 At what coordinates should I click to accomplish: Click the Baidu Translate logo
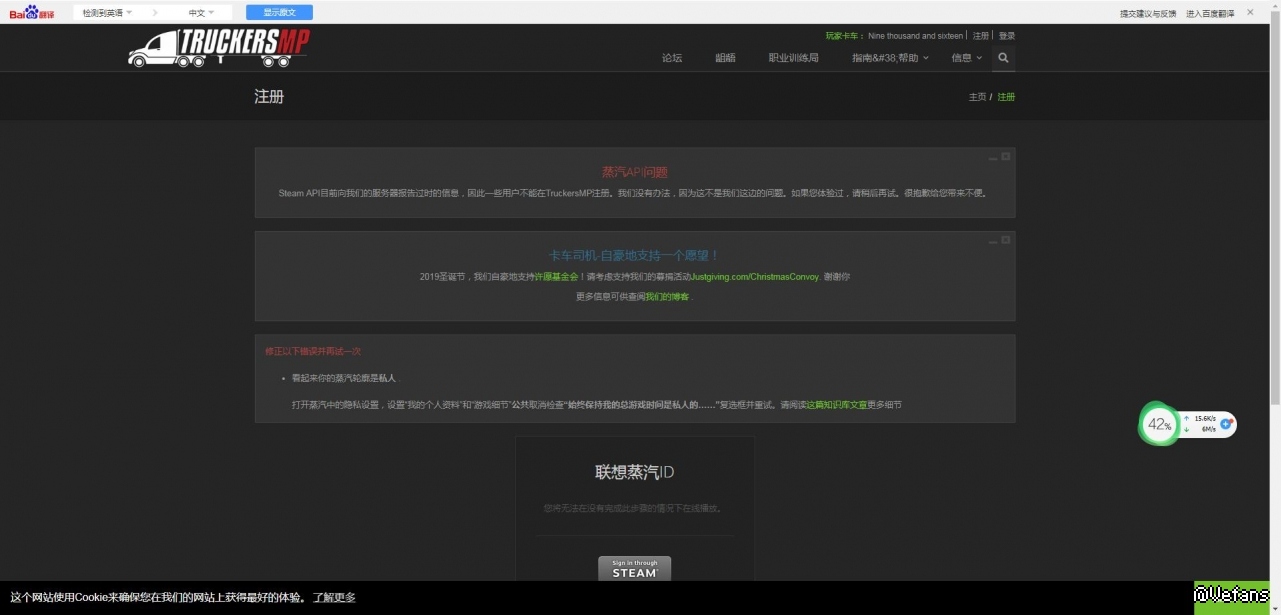pos(32,13)
